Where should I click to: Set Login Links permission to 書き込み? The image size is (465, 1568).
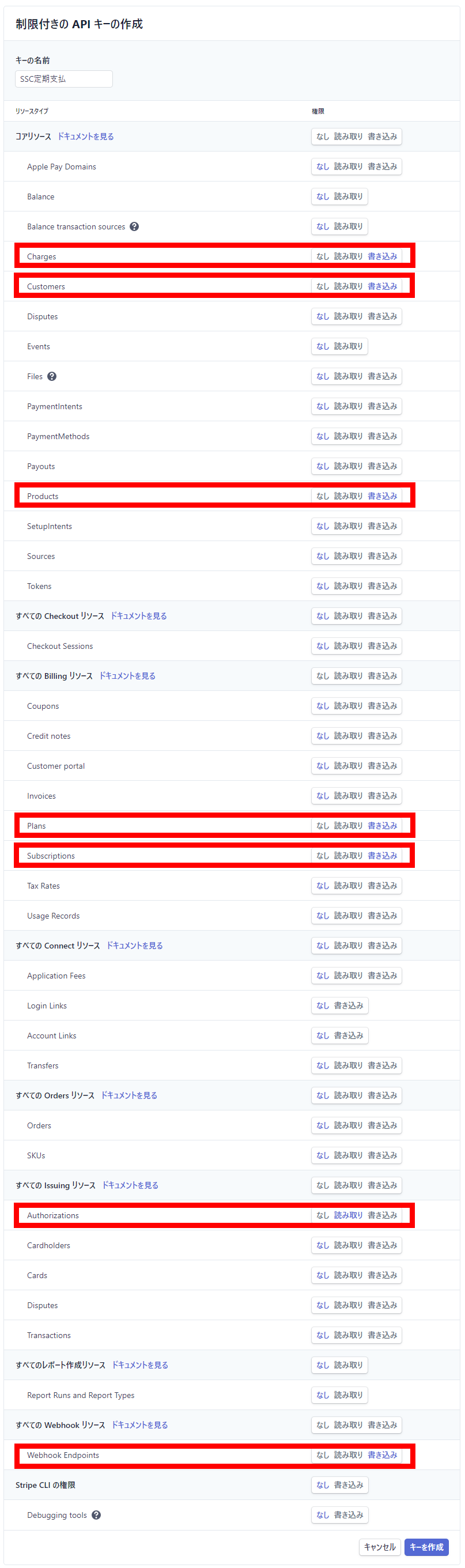pos(348,1006)
